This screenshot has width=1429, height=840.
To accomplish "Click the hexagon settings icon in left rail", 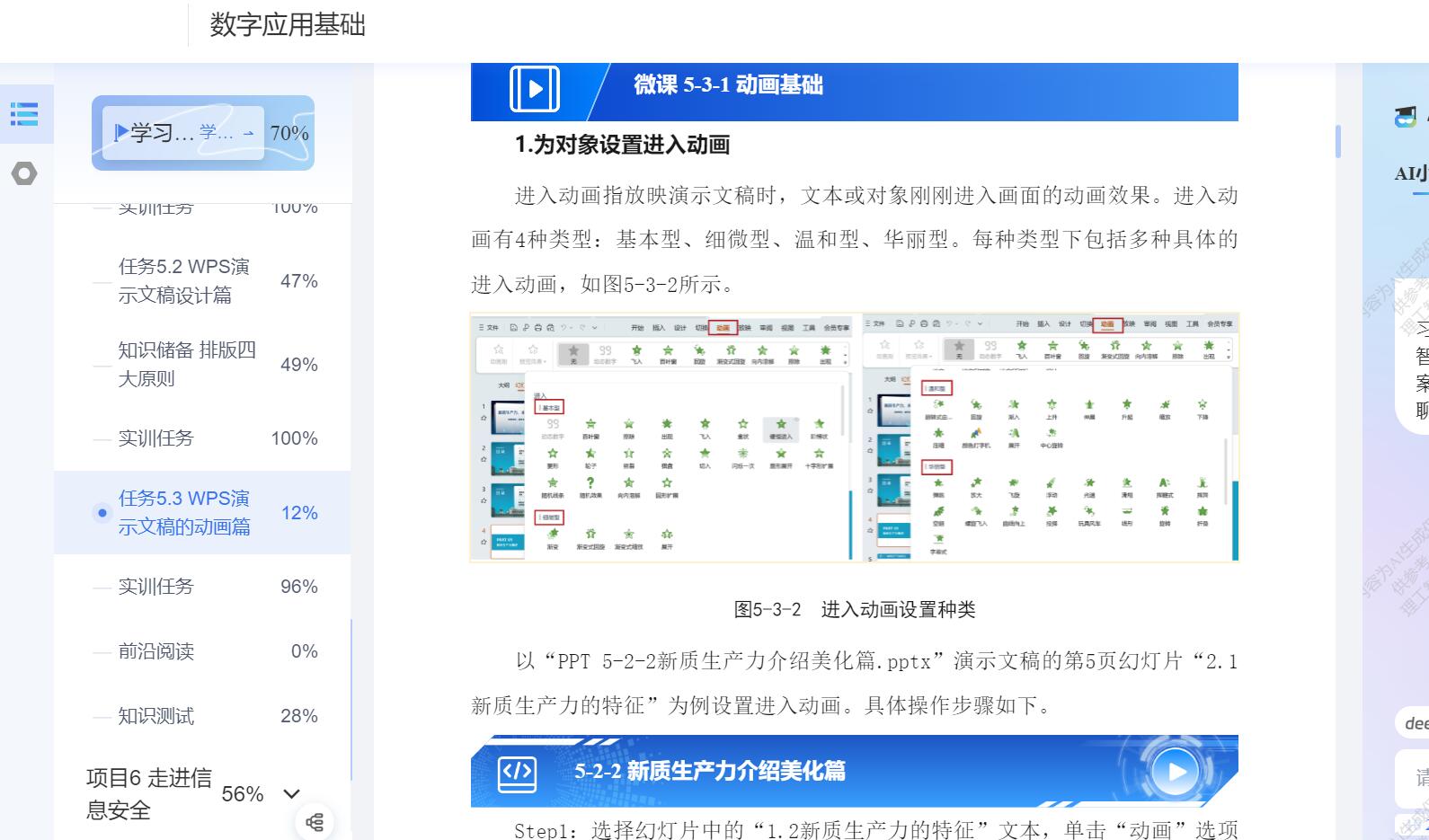I will [24, 173].
